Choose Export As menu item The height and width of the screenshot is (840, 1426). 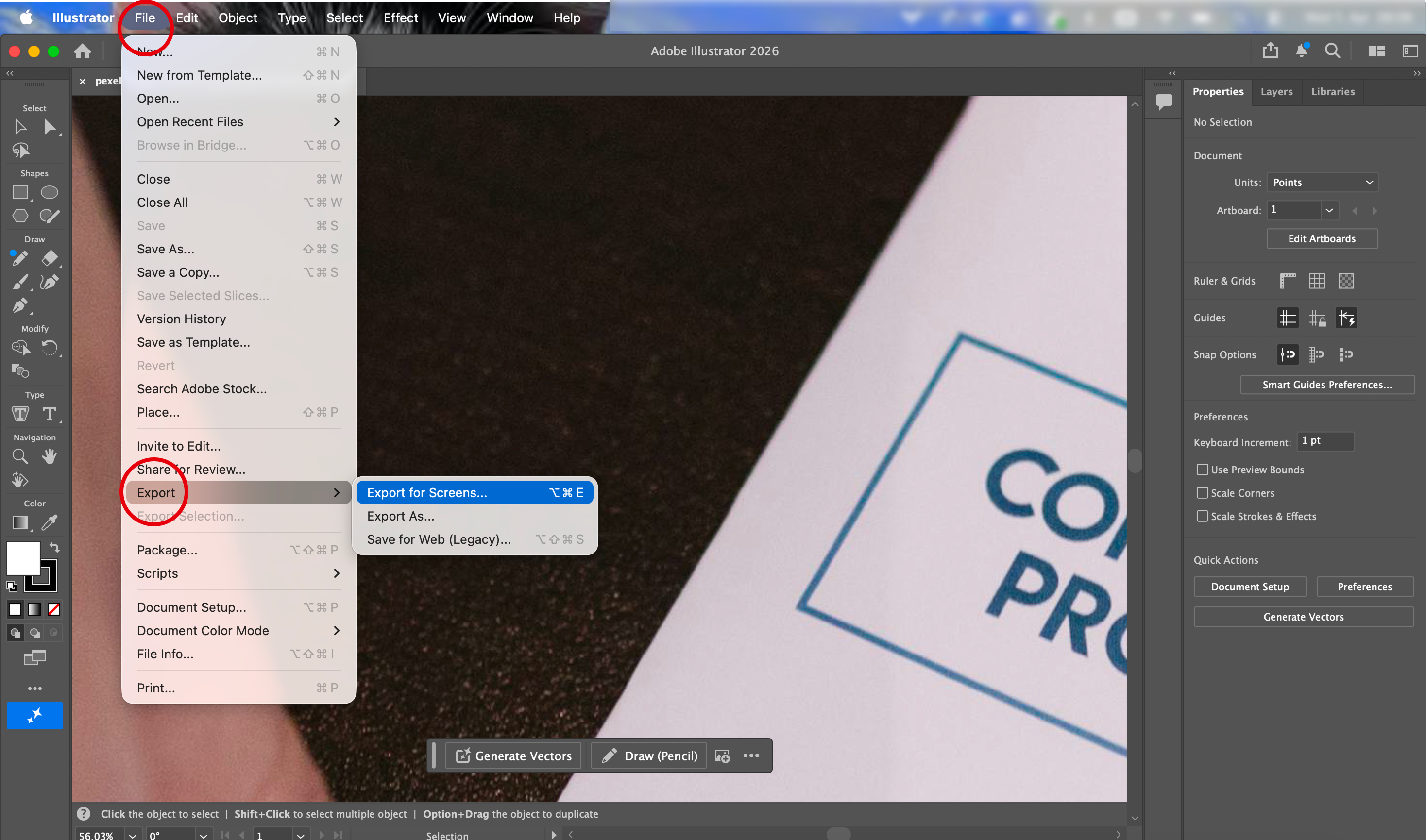coord(475,516)
